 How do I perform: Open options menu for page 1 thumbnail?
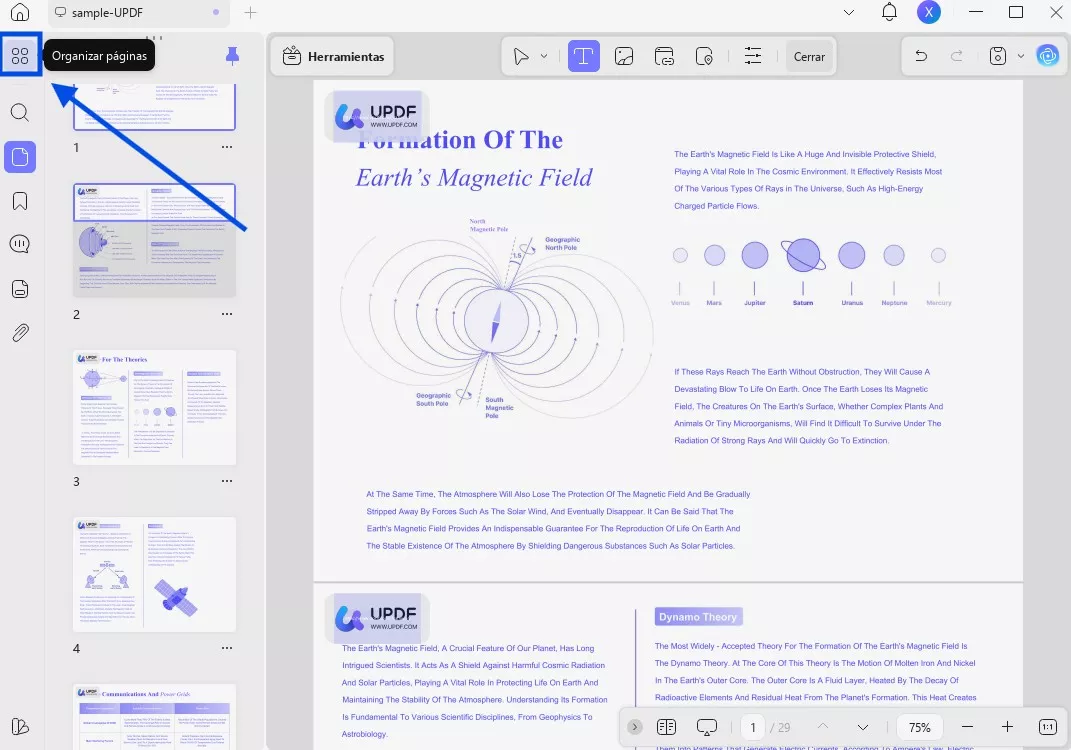(227, 147)
